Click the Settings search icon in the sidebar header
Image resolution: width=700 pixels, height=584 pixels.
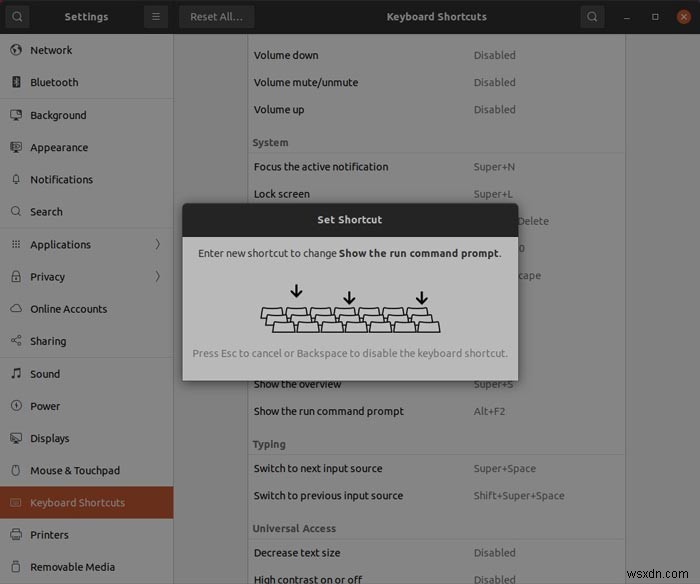(17, 17)
